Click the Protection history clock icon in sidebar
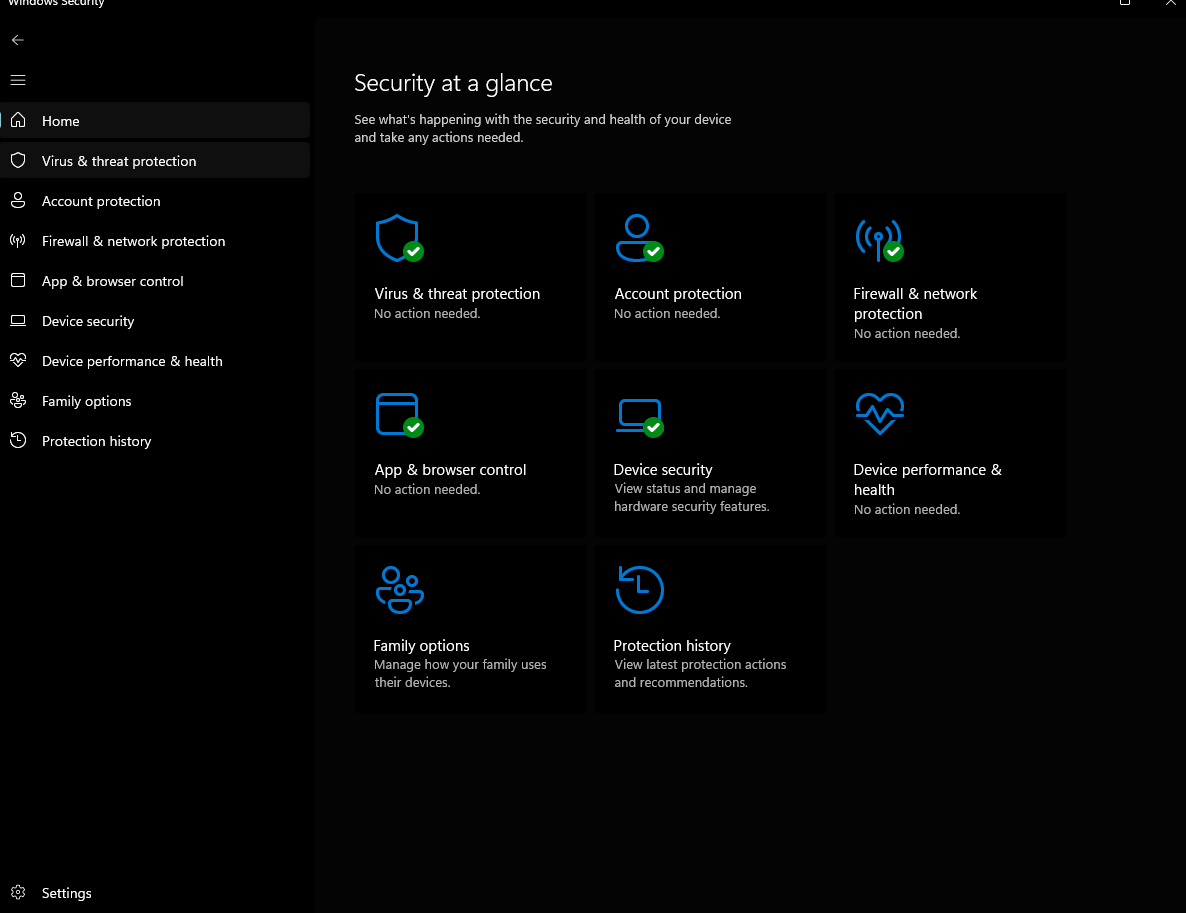Viewport: 1186px width, 913px height. click(18, 440)
